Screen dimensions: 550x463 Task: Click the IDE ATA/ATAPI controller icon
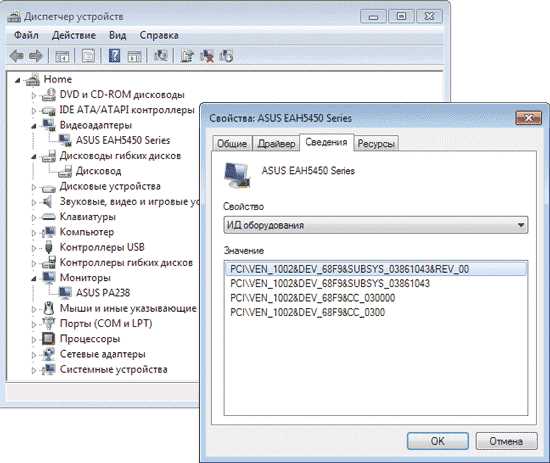pos(48,110)
